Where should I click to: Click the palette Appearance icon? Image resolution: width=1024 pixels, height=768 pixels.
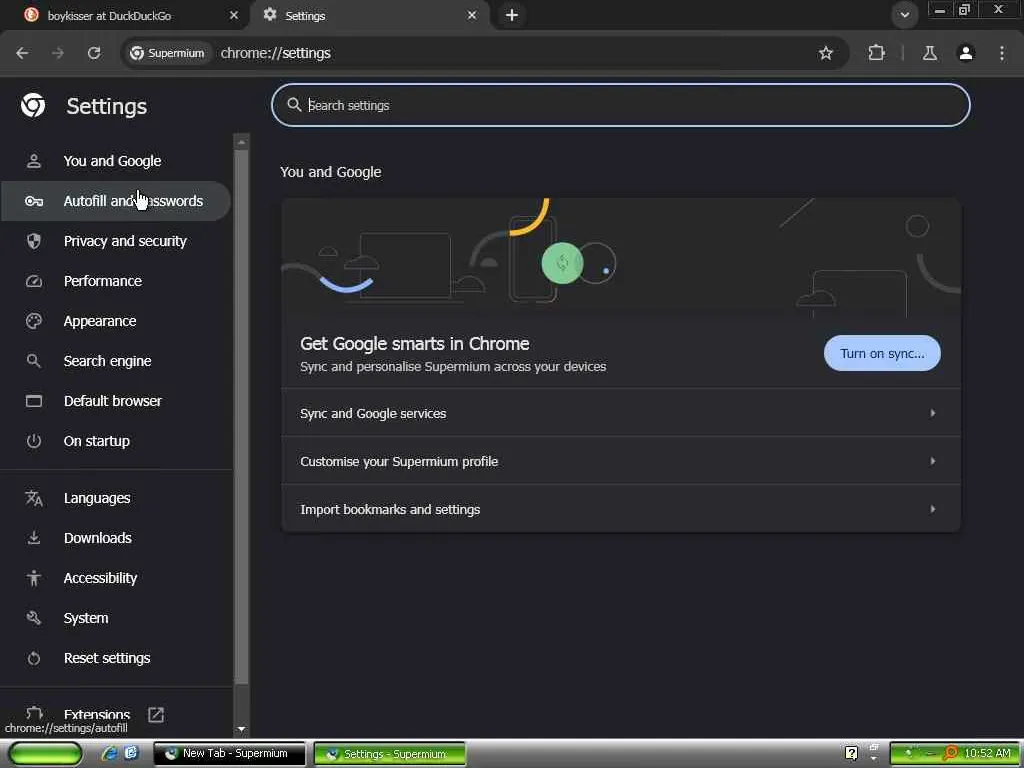[x=34, y=321]
